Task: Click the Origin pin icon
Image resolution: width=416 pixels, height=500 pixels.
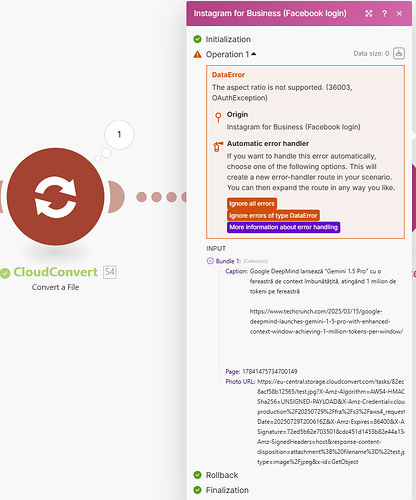Action: coord(218,117)
